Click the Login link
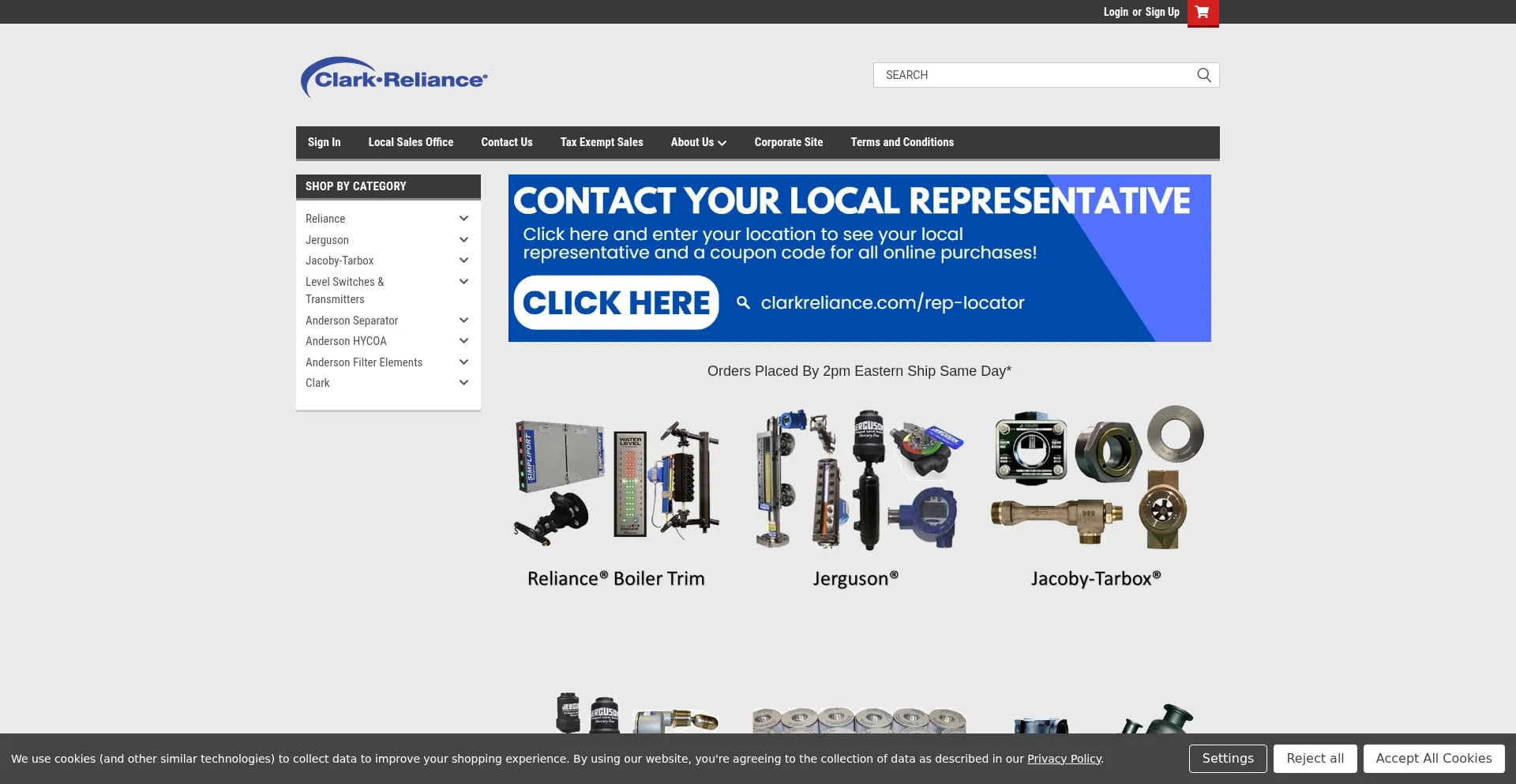Image resolution: width=1516 pixels, height=784 pixels. (1116, 12)
